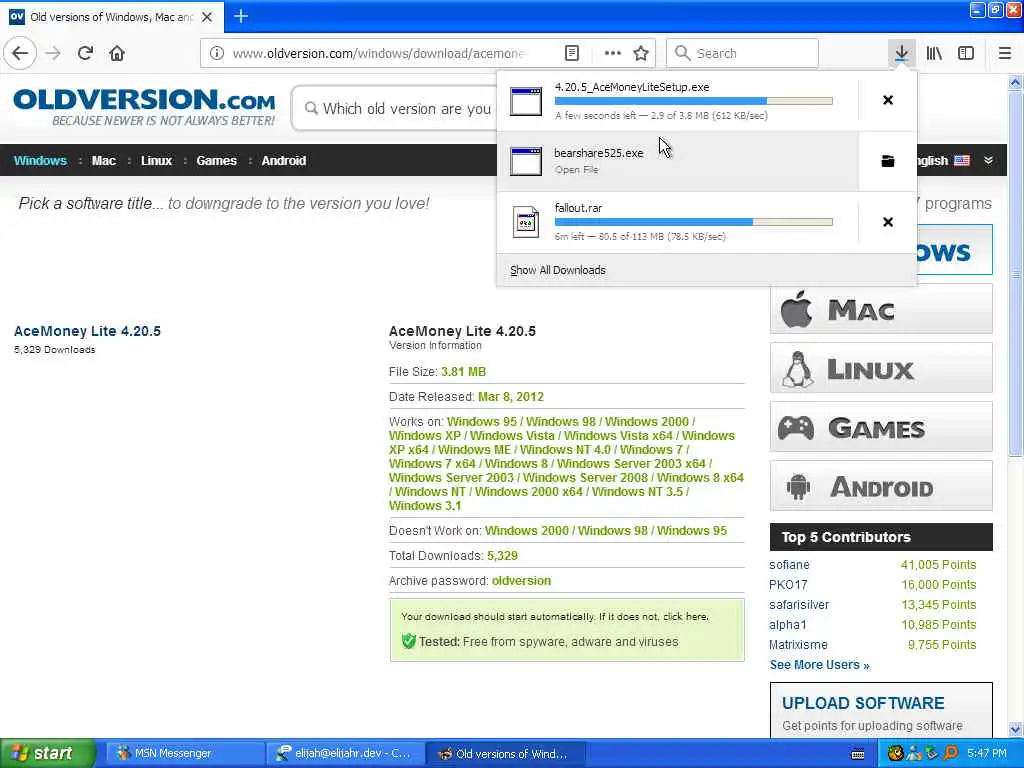Open containing folder for bearshare525.exe
Viewport: 1024px width, 768px height.
888,161
